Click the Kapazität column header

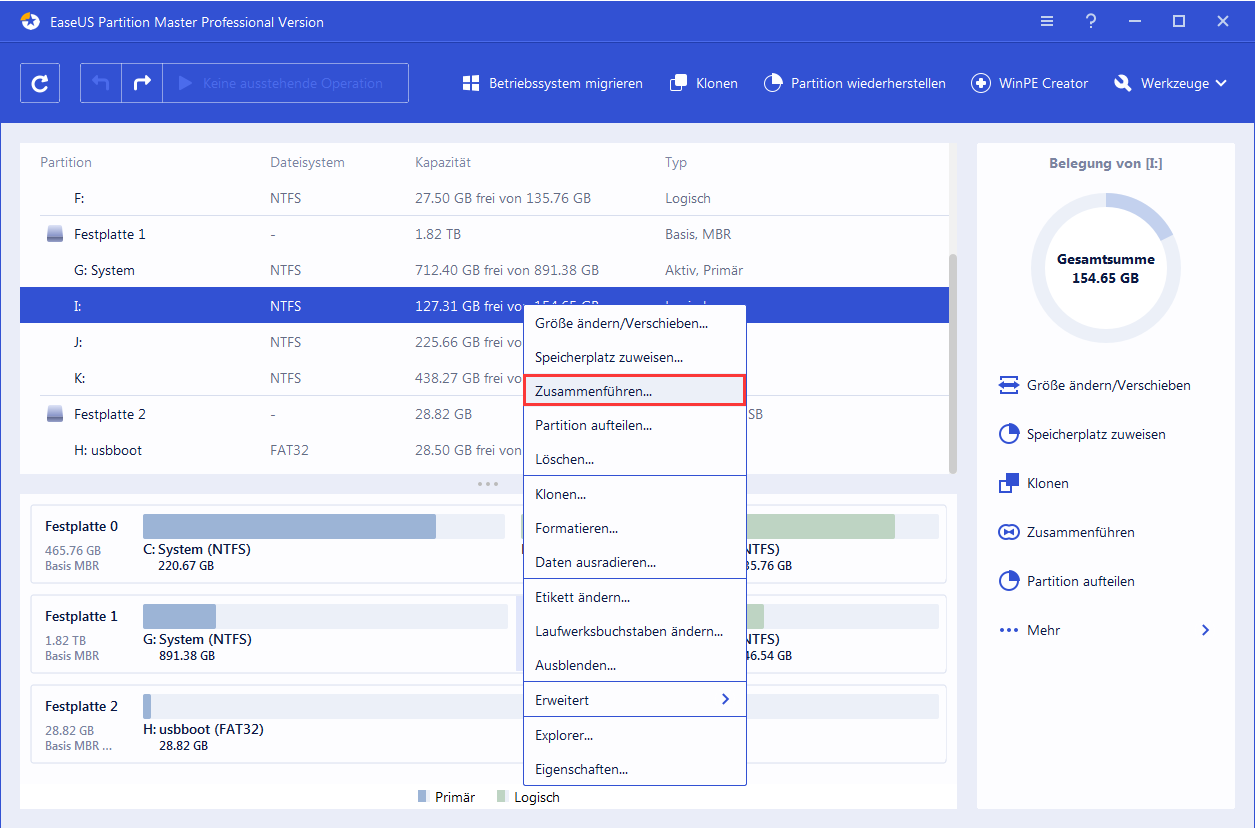click(443, 162)
